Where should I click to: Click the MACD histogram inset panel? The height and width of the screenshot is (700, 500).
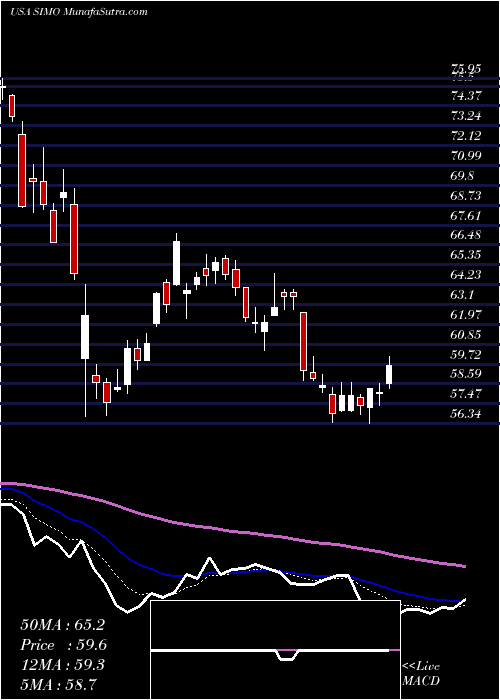pos(275,650)
